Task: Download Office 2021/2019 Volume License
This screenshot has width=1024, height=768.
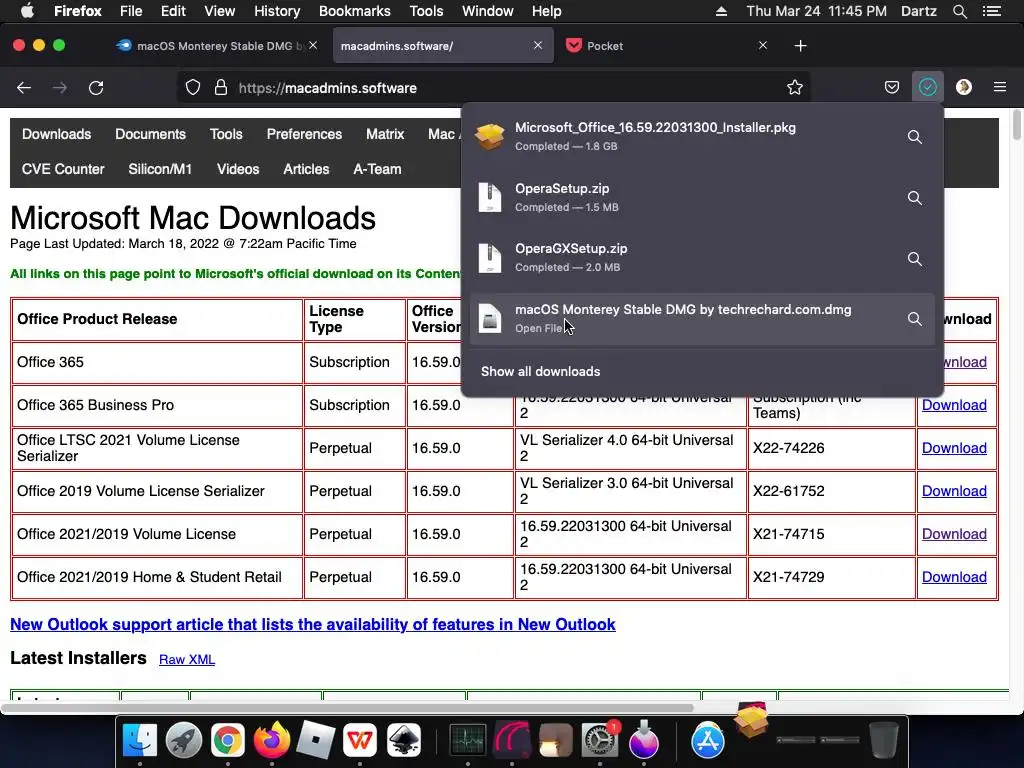Action: click(953, 534)
